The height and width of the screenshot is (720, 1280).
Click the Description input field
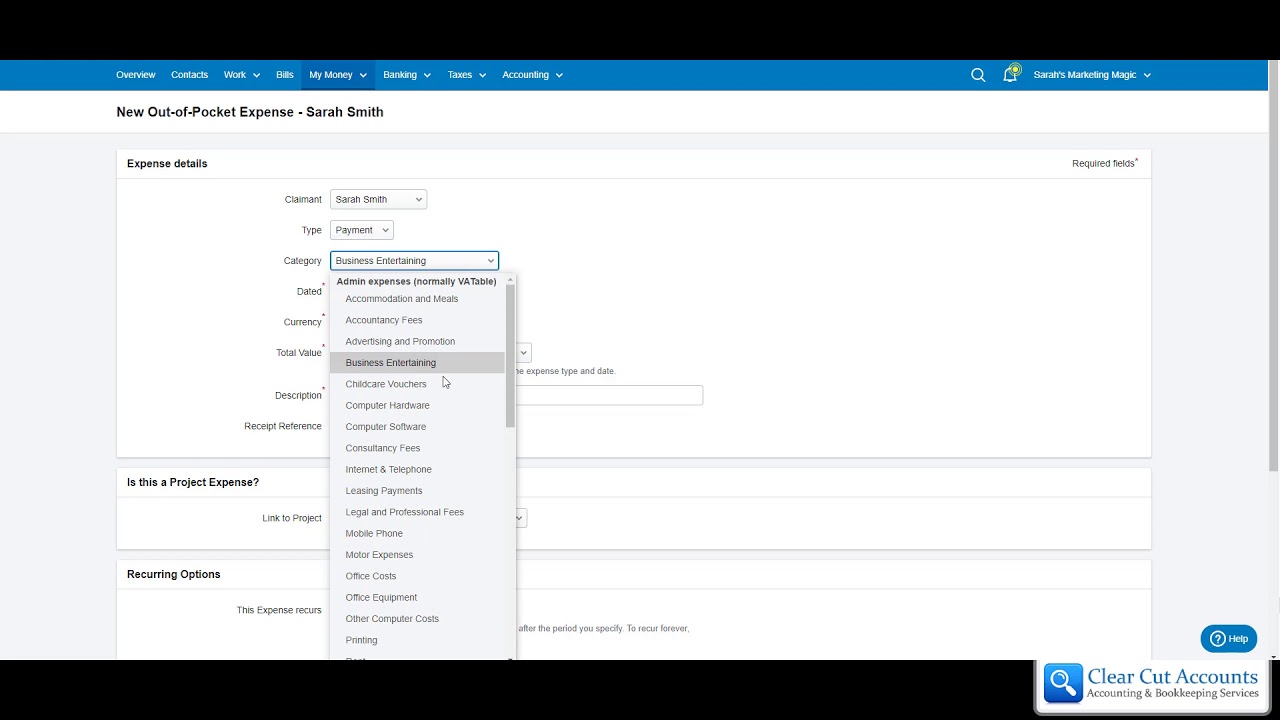[x=516, y=395]
